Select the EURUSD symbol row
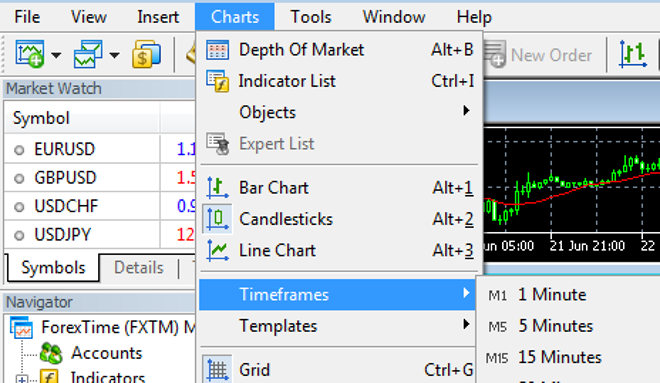This screenshot has height=383, width=660. tap(100, 149)
